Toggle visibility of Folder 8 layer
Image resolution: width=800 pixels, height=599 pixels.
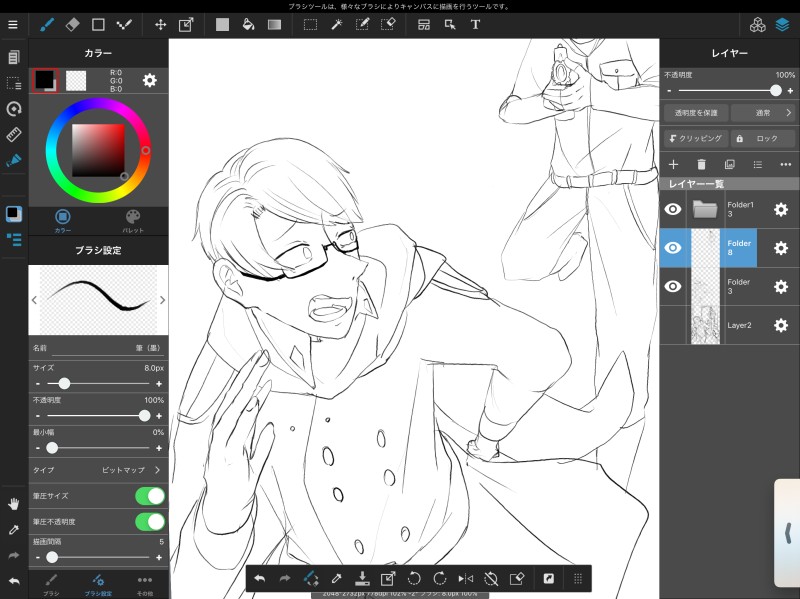(673, 248)
